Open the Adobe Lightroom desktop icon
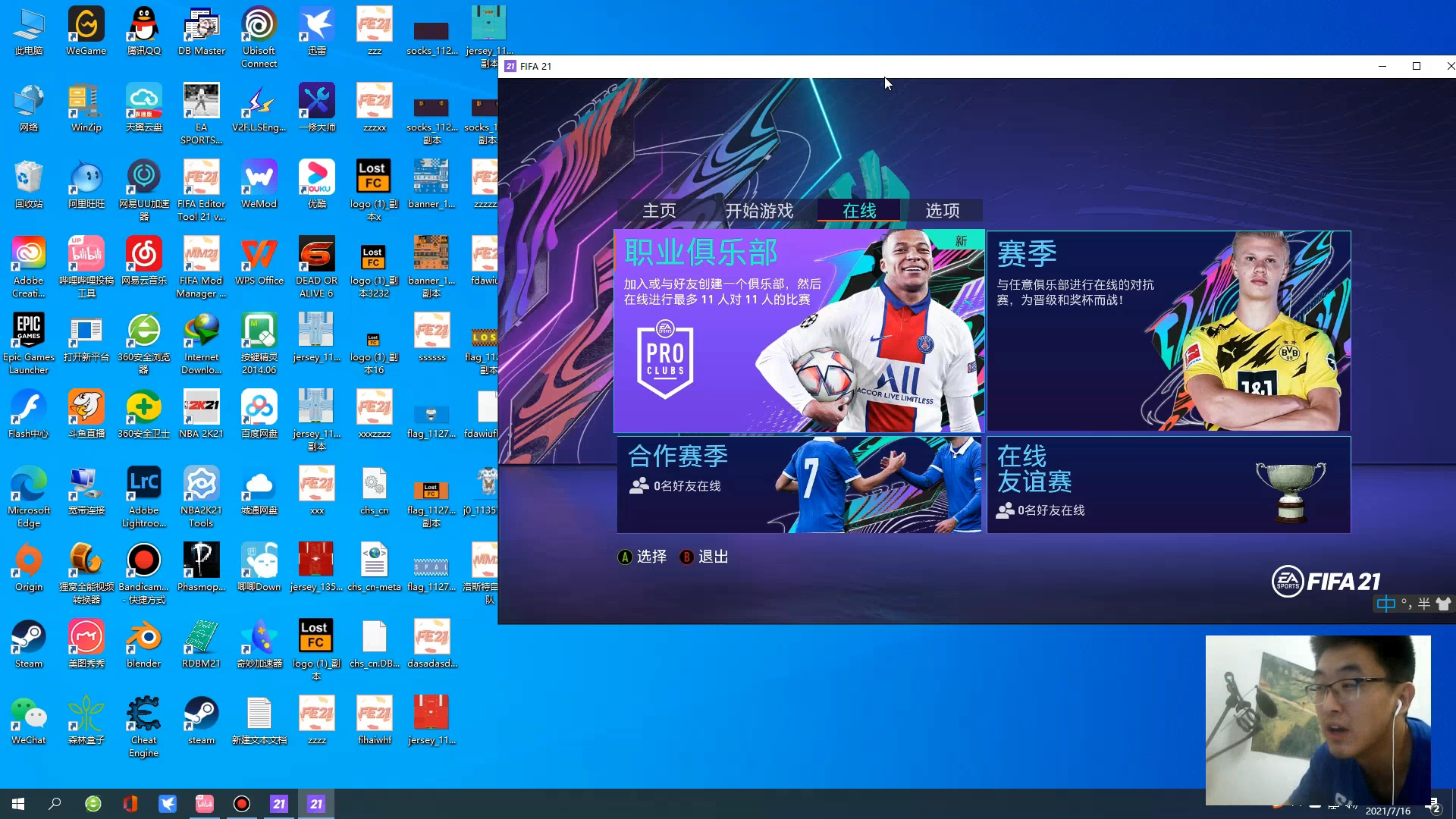 (143, 497)
